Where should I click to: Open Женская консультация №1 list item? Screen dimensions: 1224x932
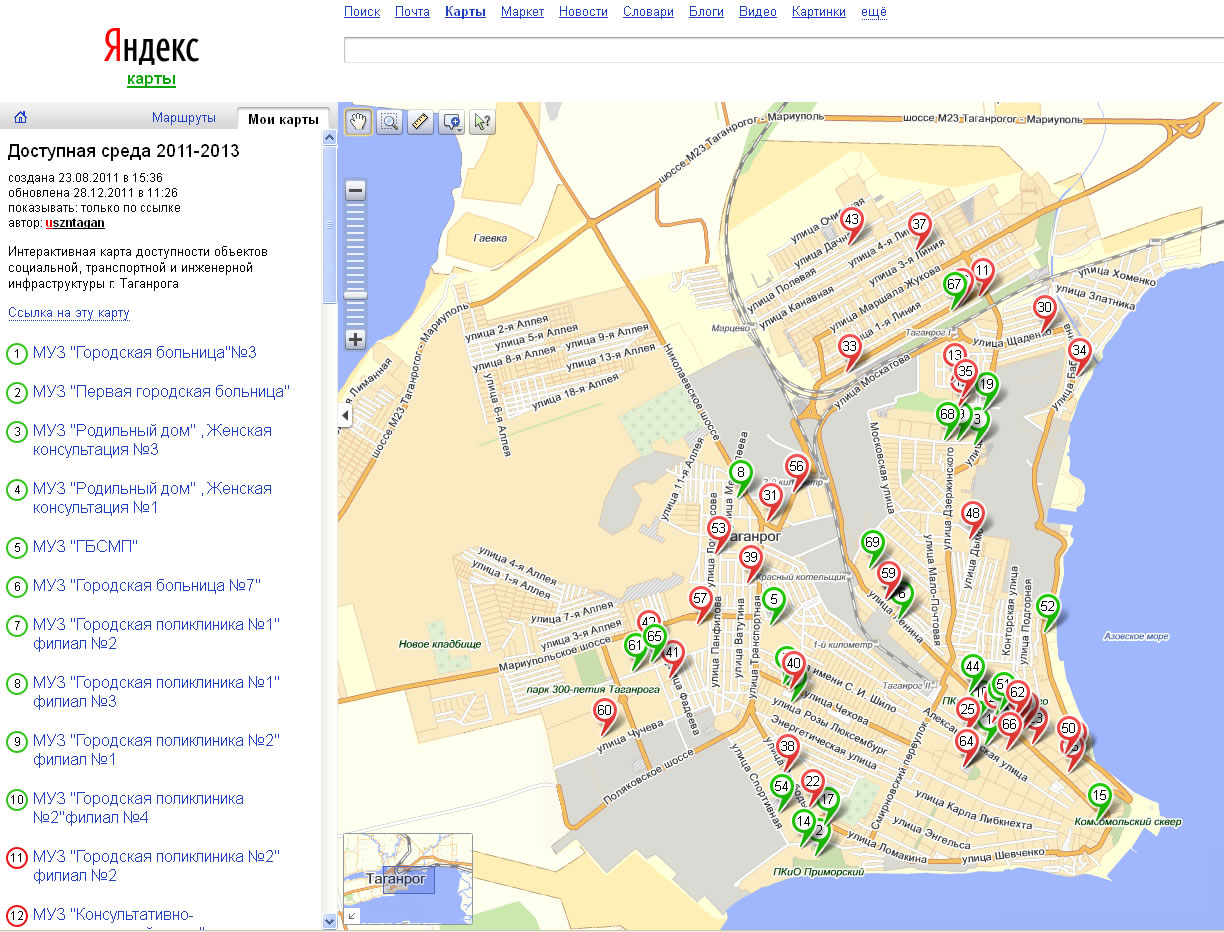(x=152, y=498)
